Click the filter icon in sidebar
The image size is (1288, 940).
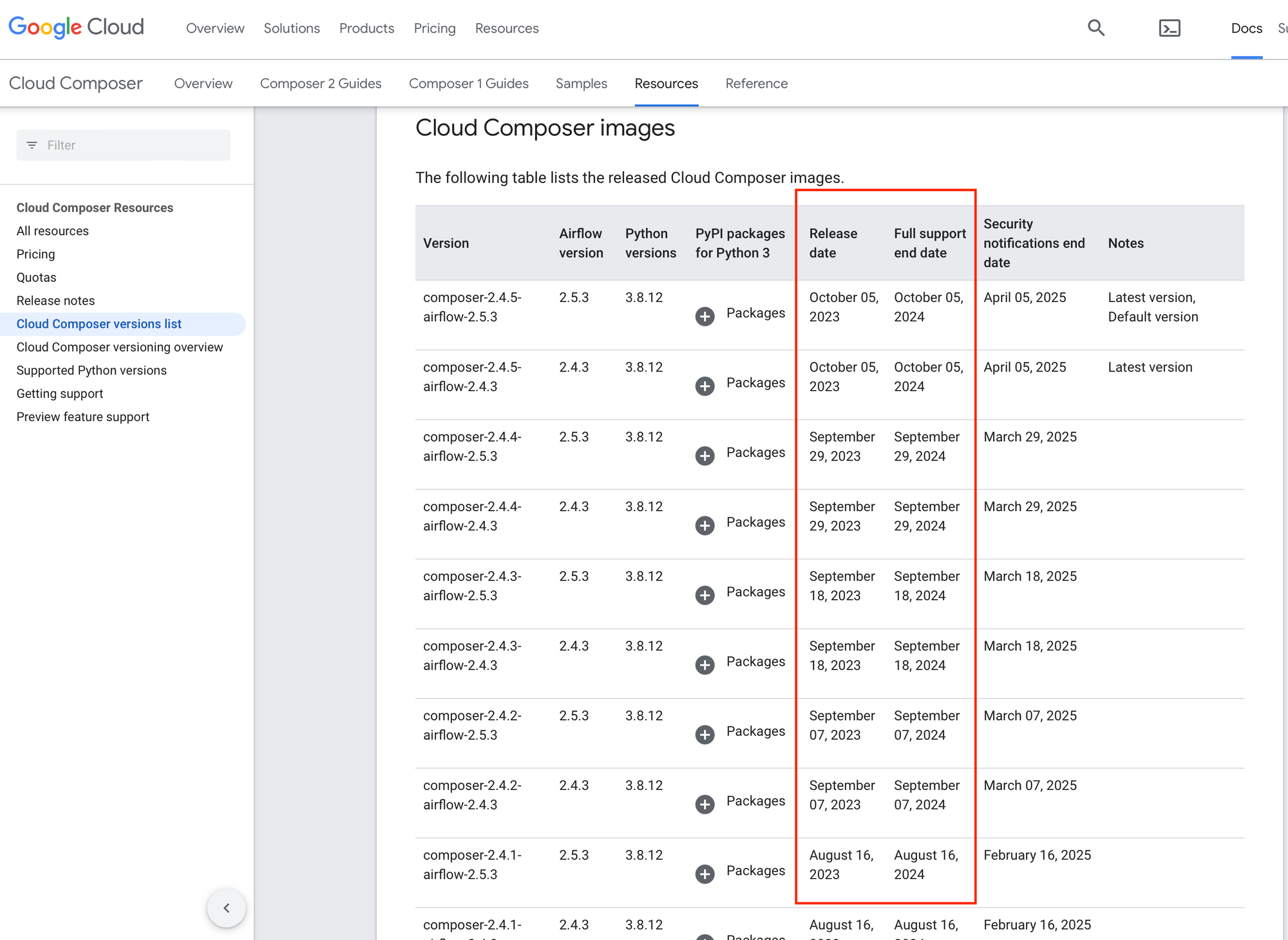(x=32, y=146)
